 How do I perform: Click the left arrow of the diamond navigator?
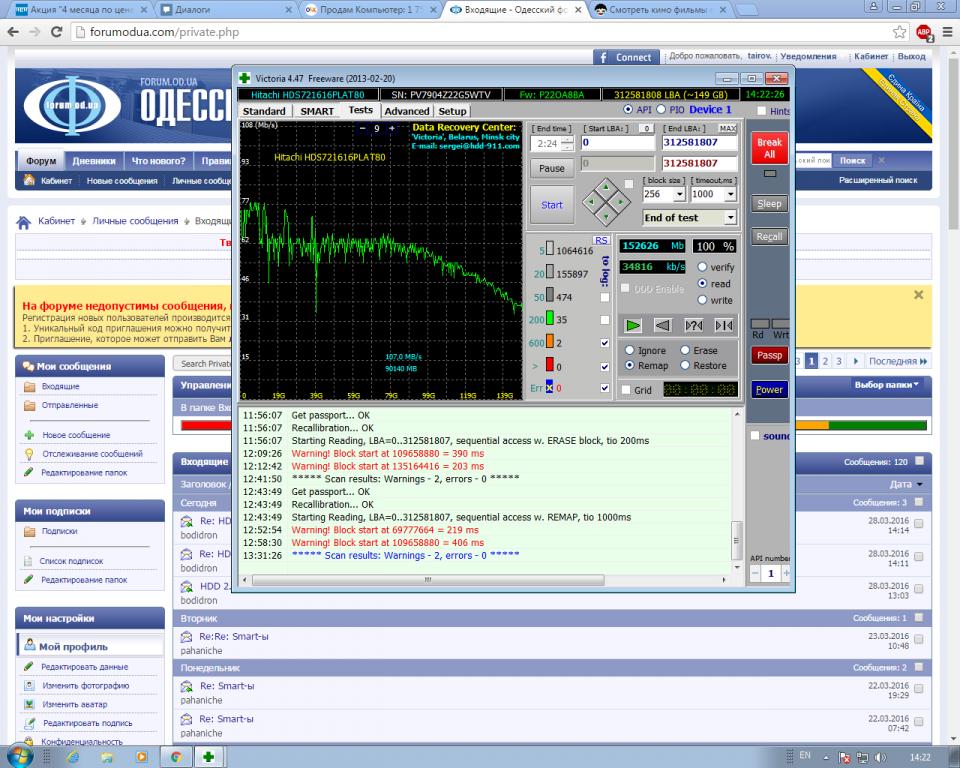click(591, 201)
